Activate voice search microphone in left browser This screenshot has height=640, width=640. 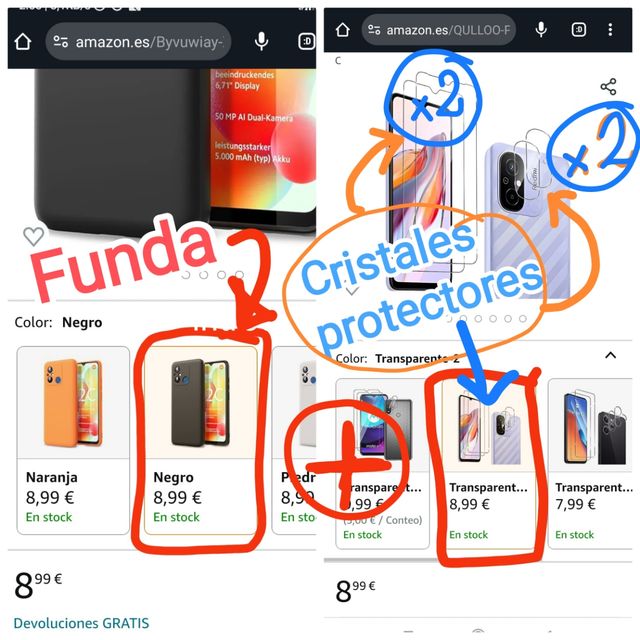click(x=261, y=41)
